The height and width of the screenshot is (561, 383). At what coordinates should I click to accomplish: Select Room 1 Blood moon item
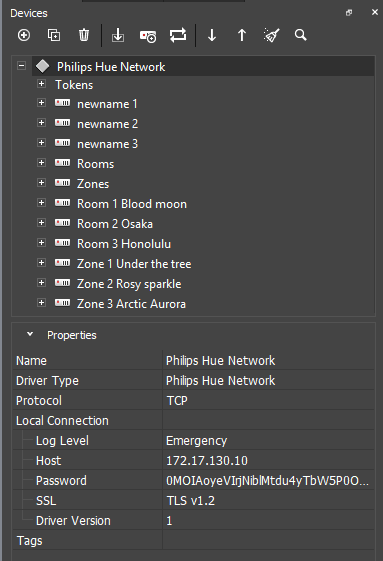(x=132, y=204)
